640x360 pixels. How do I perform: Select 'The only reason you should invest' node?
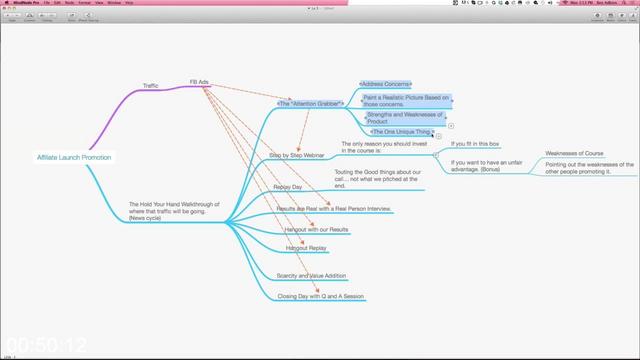coord(384,147)
